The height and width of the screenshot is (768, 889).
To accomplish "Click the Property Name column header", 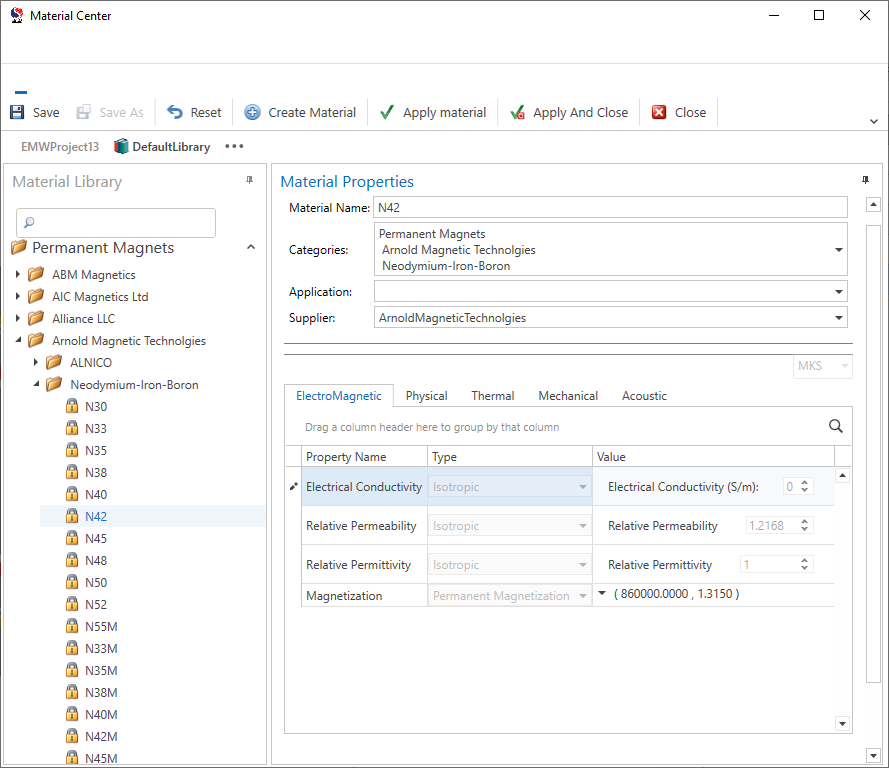I will [x=364, y=457].
